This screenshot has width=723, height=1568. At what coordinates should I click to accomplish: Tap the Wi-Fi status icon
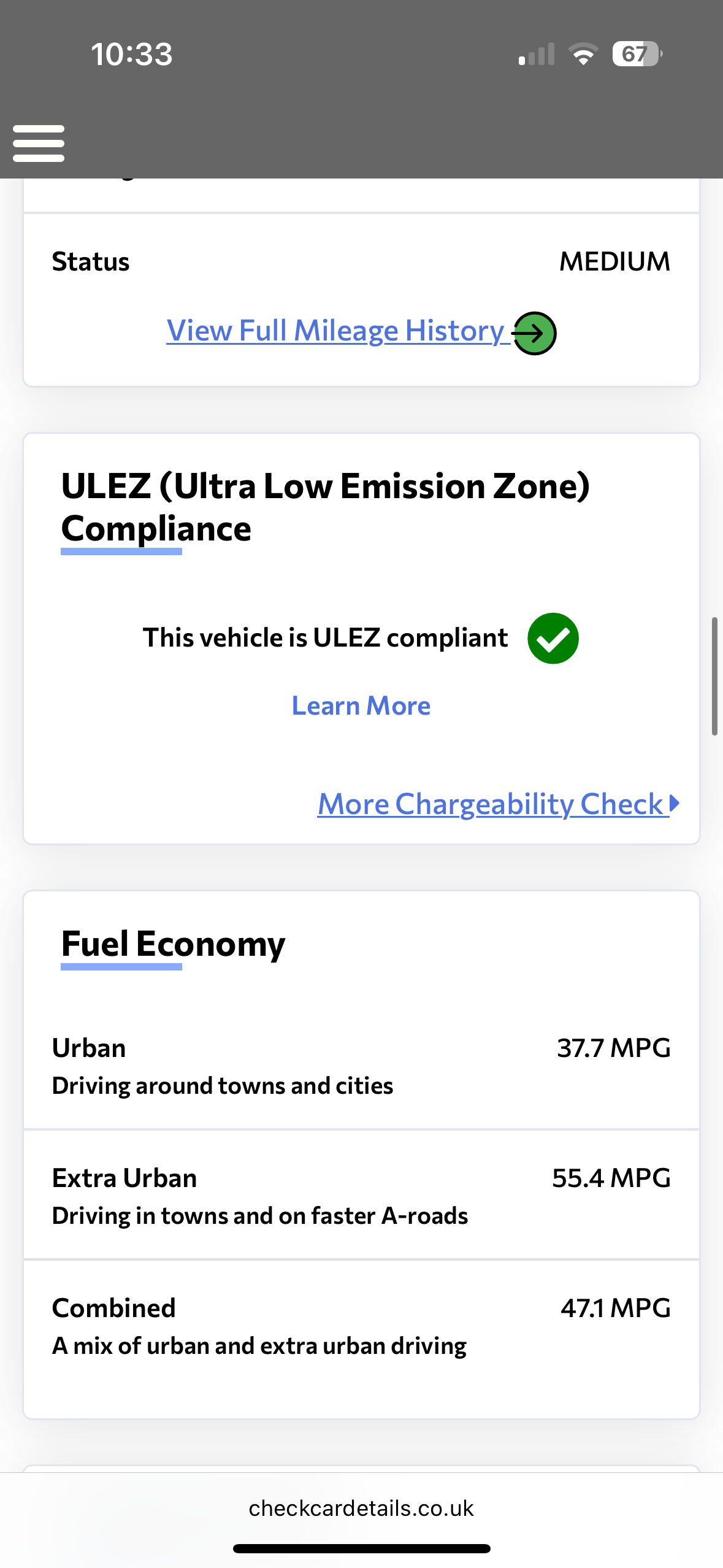tap(583, 54)
